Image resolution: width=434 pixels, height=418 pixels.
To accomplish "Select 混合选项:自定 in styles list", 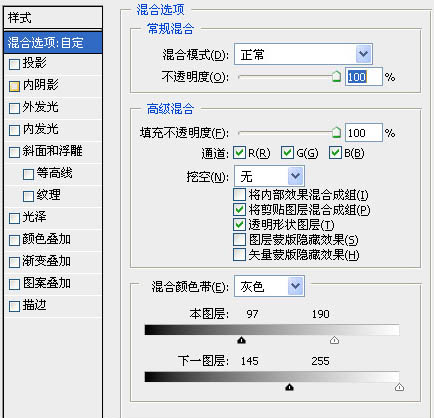I will (x=53, y=42).
